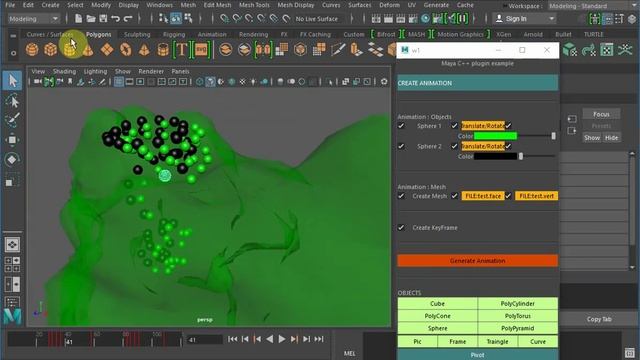
Task: Create a polygon plane from shelf
Action: click(x=107, y=50)
